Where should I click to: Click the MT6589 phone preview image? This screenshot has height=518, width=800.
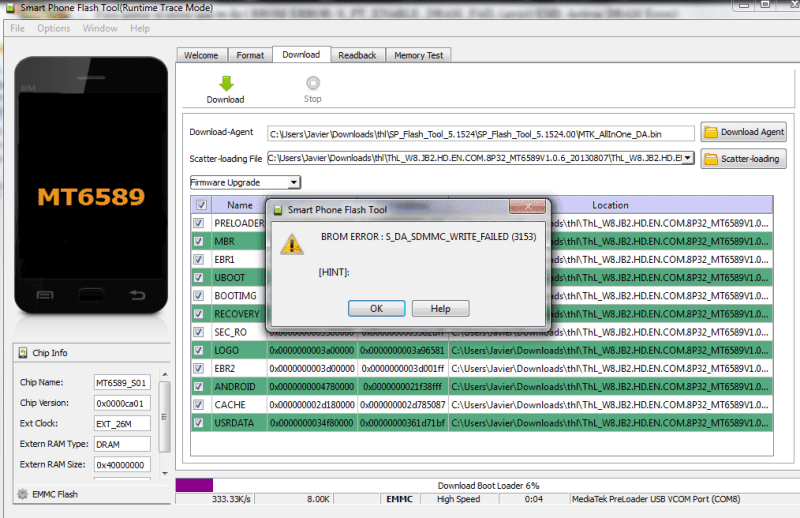tap(91, 185)
